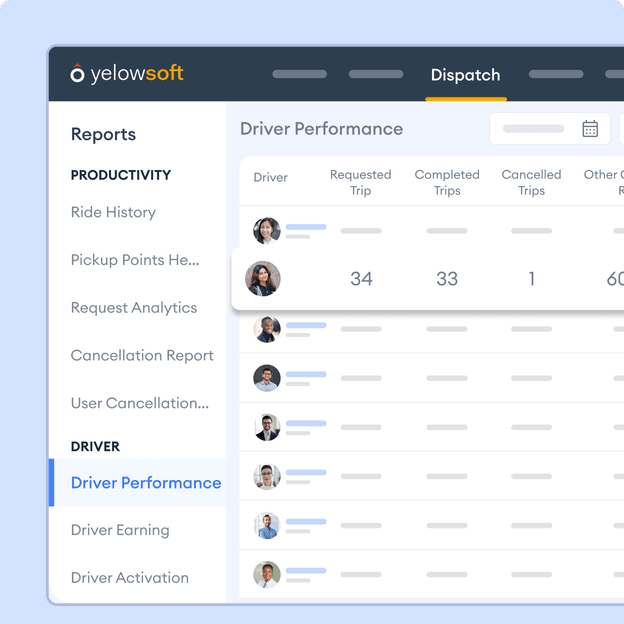
Task: Click the first driver's avatar in table
Action: [267, 231]
